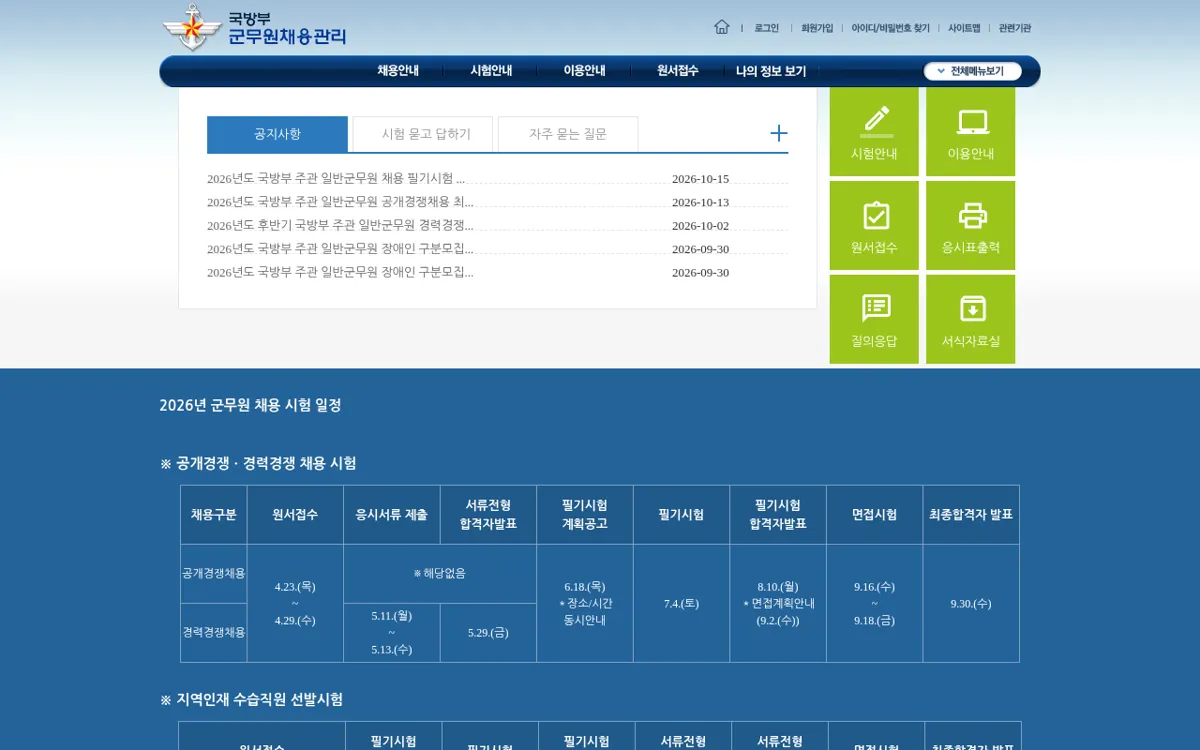The width and height of the screenshot is (1200, 750).
Task: Expand the 전체메뉴보기 dropdown button
Action: coord(973,71)
